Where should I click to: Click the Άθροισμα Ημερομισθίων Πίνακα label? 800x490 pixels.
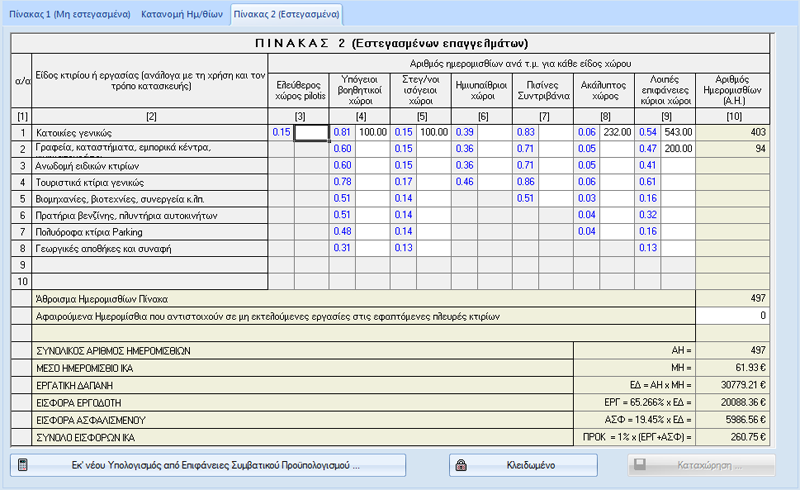[x=102, y=299]
